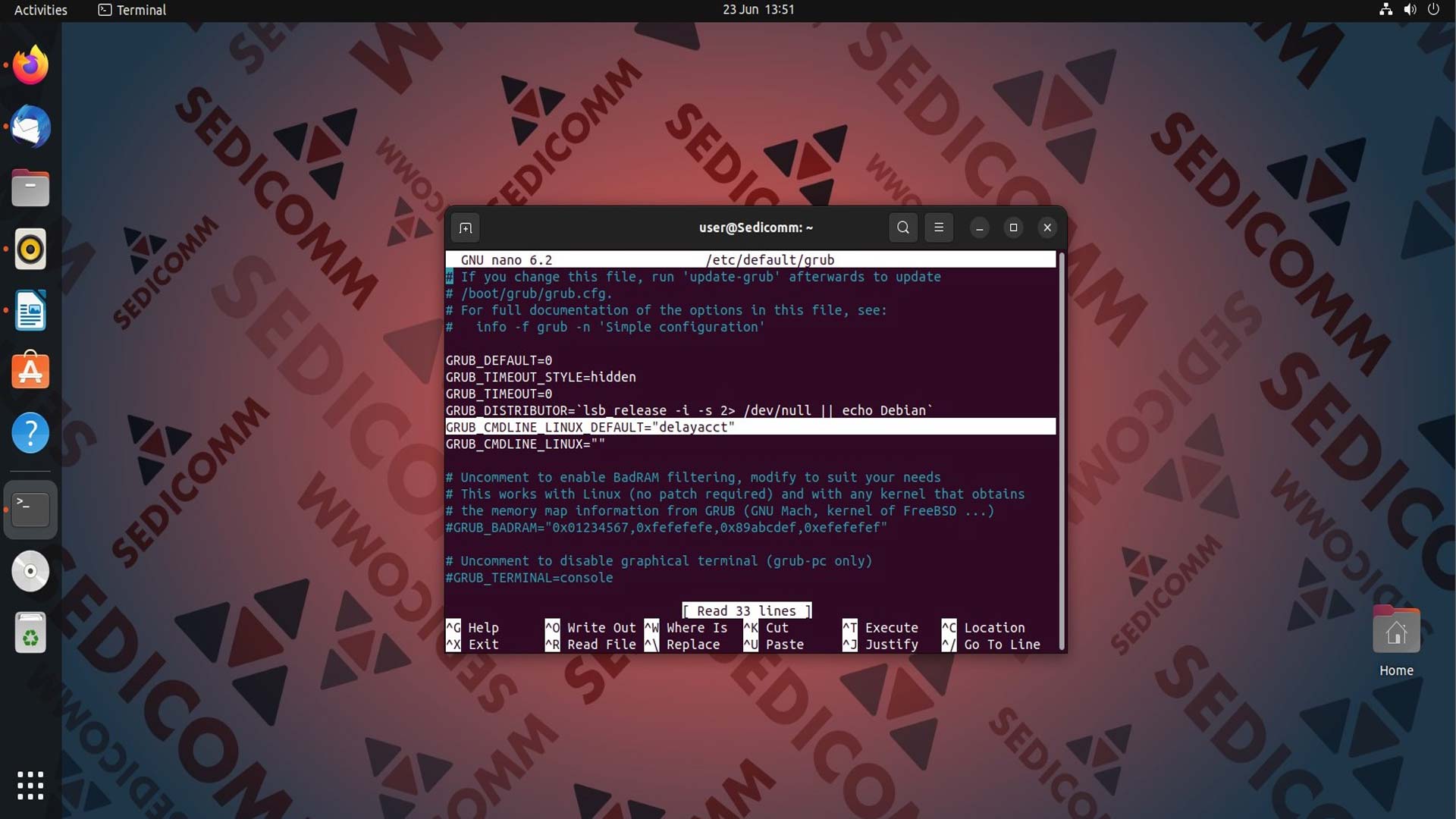1456x819 pixels.
Task: Open the Terminal app menu in top bar
Action: click(133, 10)
